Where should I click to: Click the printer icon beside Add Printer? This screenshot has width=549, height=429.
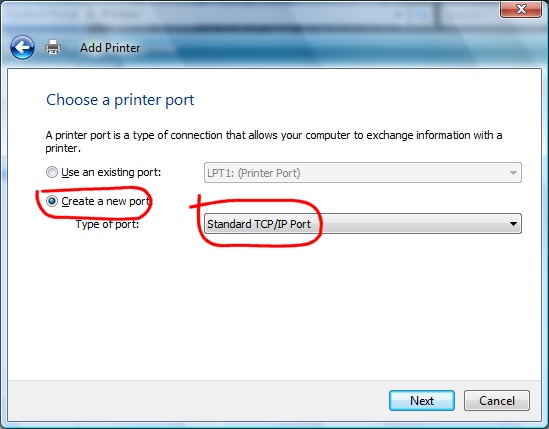click(53, 47)
